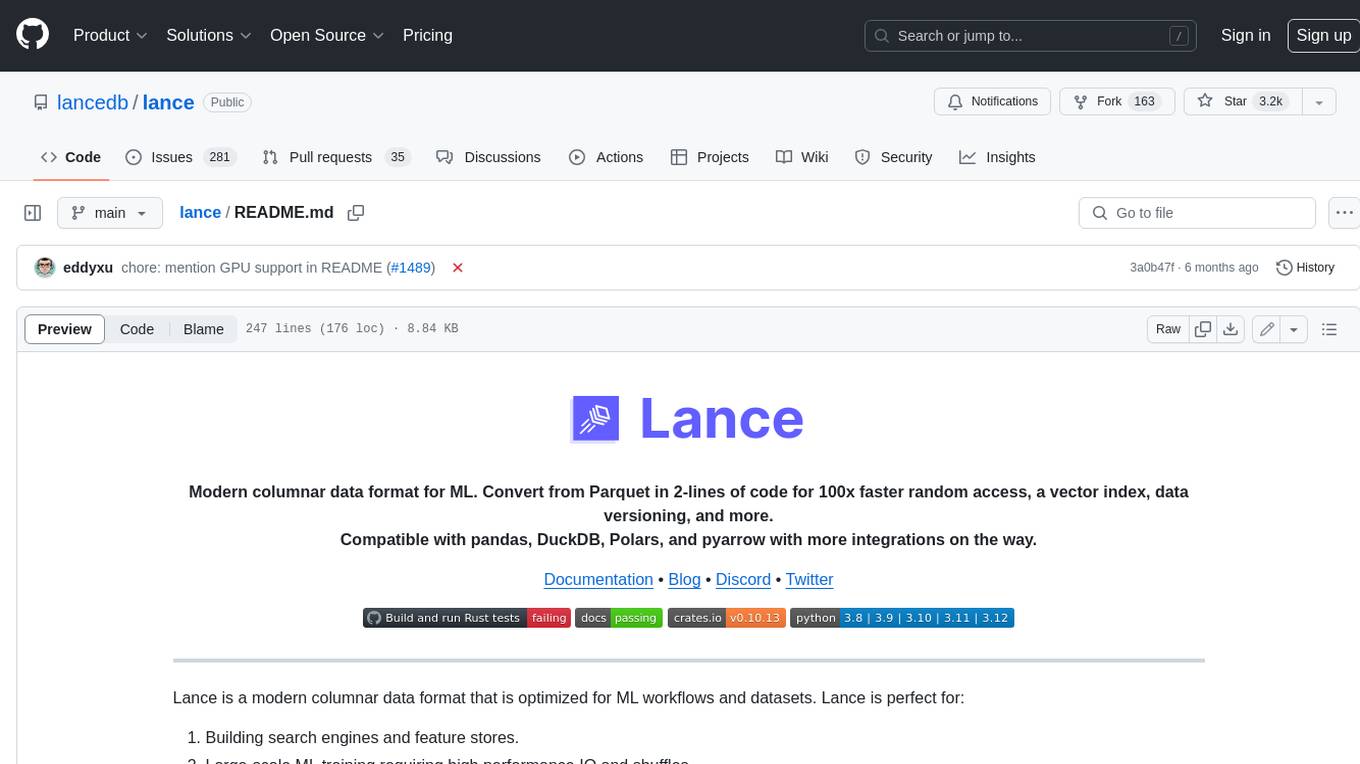Open the eddyxu author link
1360x764 pixels.
88,268
